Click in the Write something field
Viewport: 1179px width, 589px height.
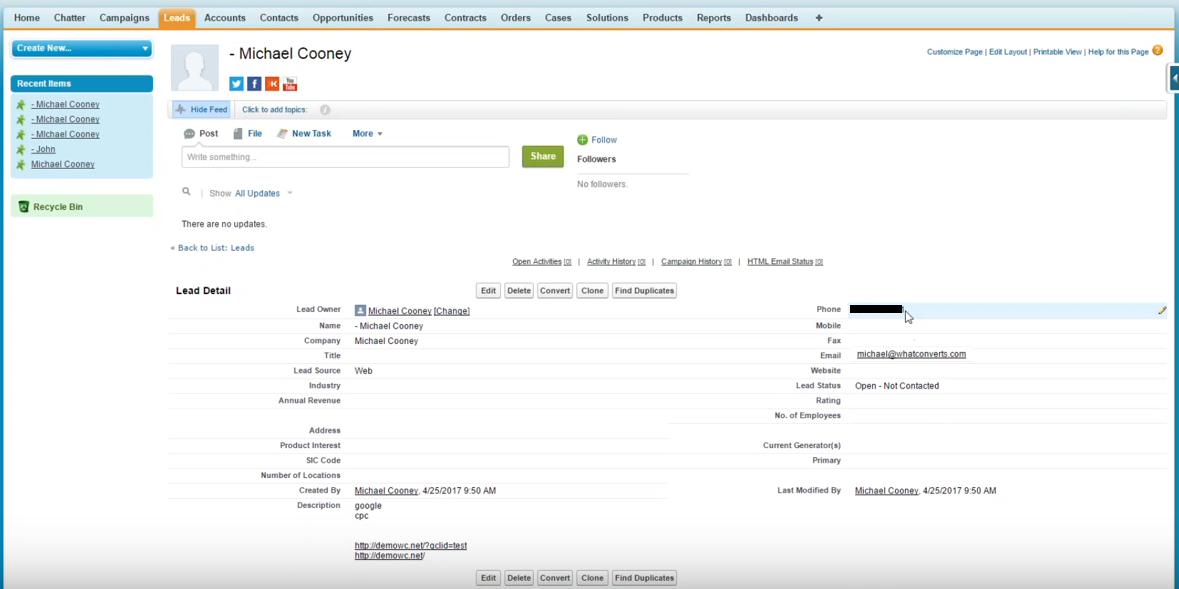click(345, 156)
